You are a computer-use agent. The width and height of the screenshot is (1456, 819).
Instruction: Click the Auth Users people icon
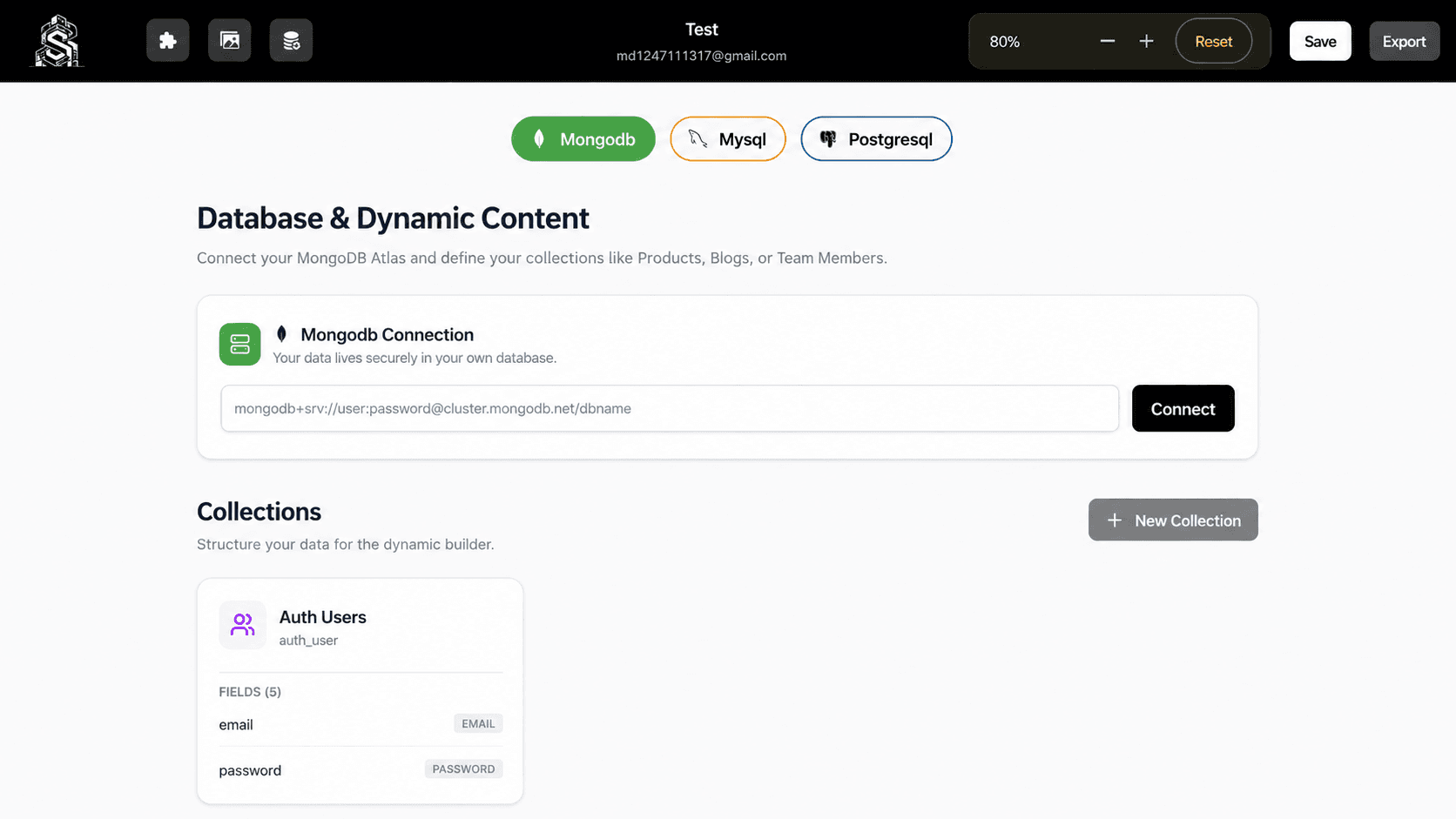(x=242, y=625)
